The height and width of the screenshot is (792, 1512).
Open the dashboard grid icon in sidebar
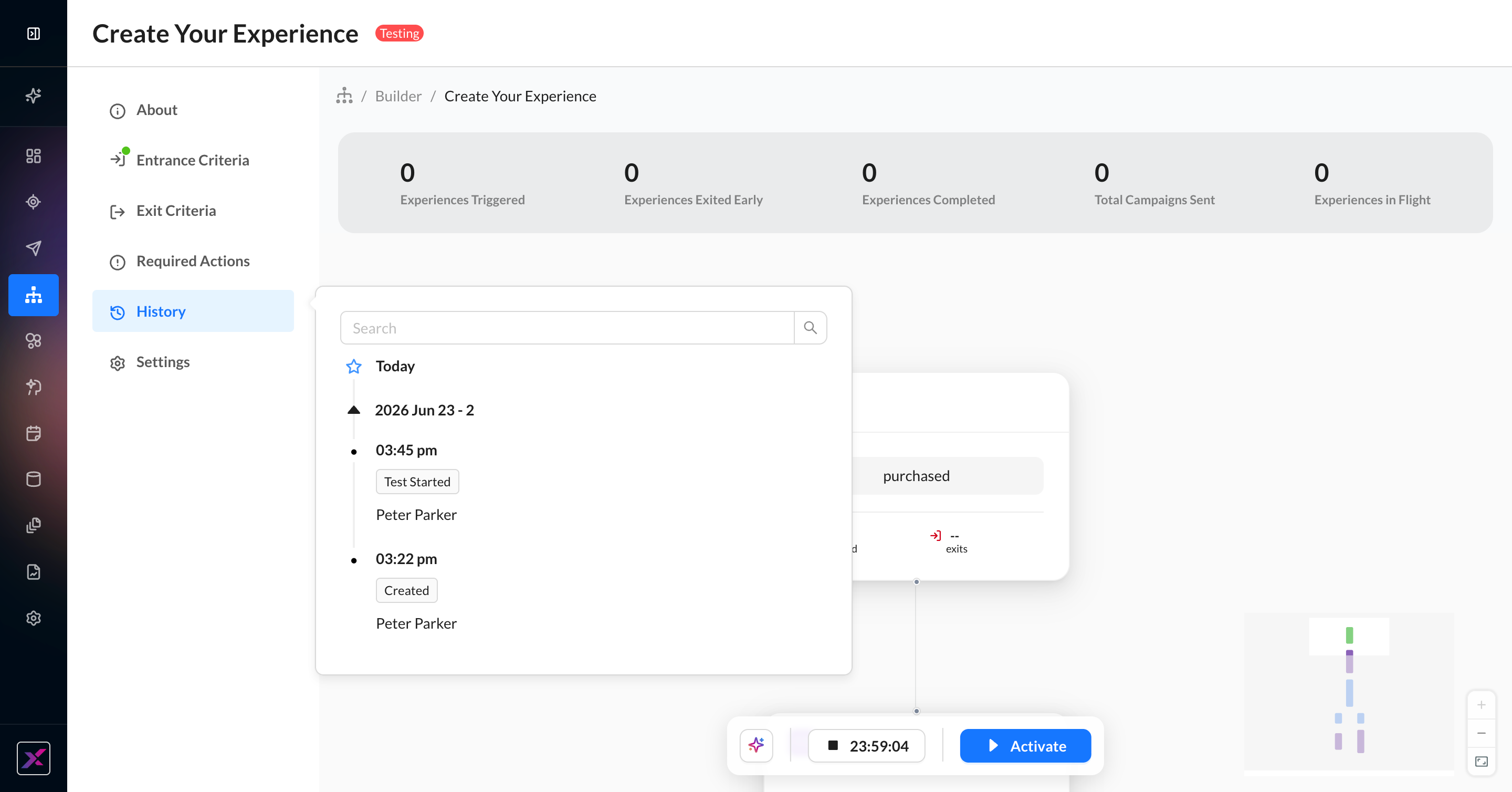click(x=34, y=155)
